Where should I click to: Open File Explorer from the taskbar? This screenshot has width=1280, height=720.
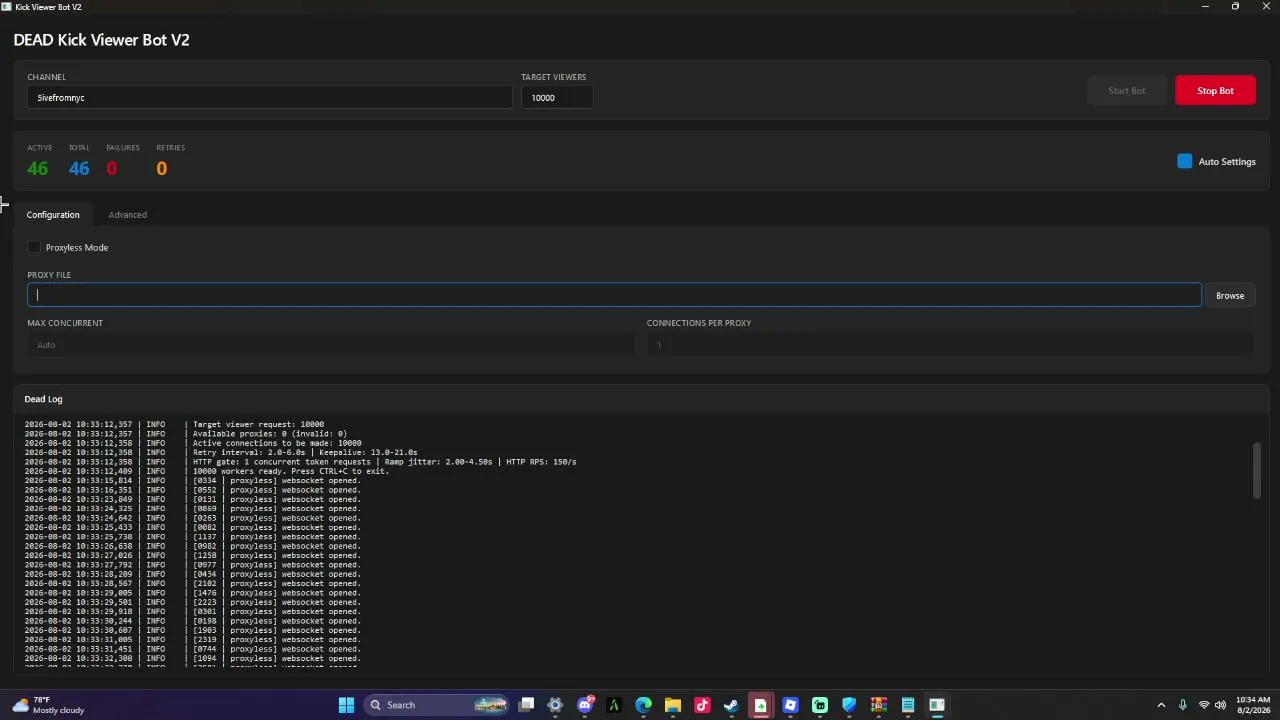point(673,705)
